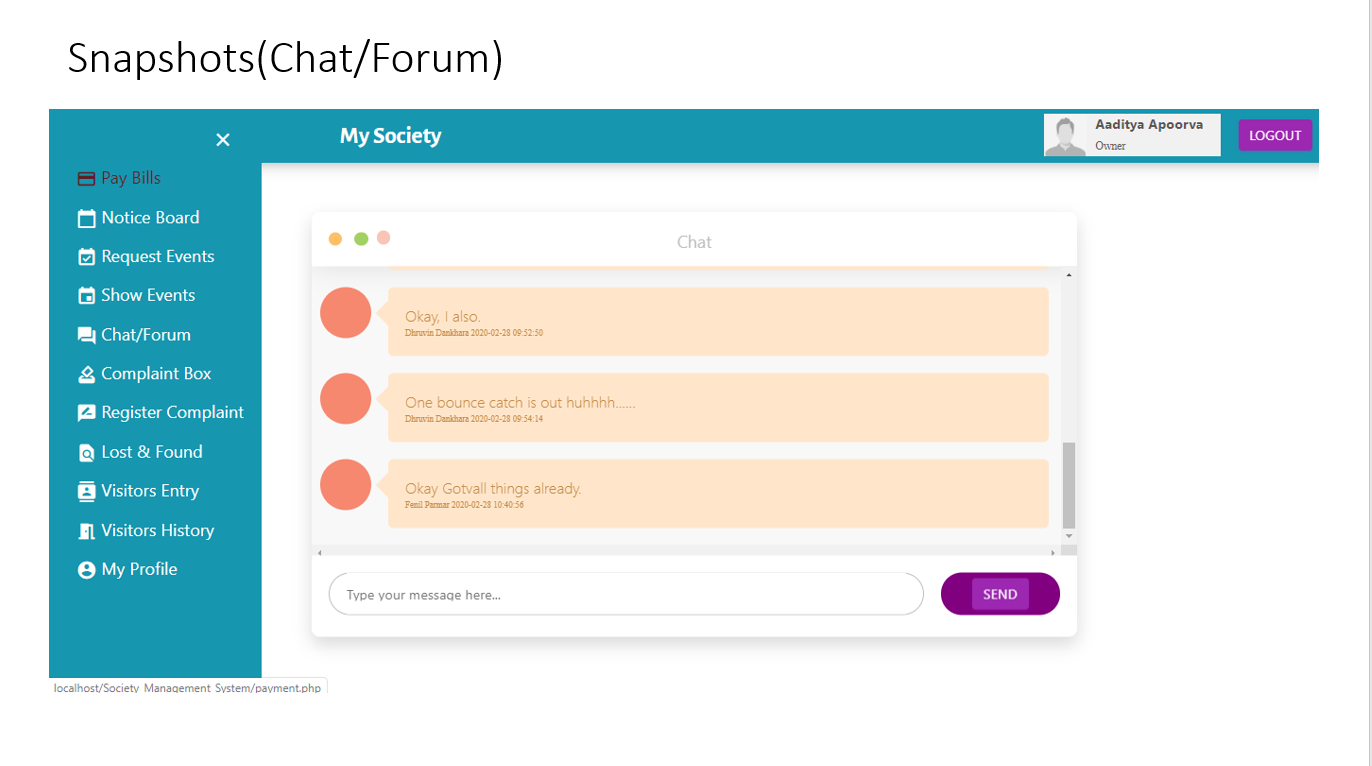Click the Chat window title
The height and width of the screenshot is (766, 1372).
pyautogui.click(x=694, y=242)
